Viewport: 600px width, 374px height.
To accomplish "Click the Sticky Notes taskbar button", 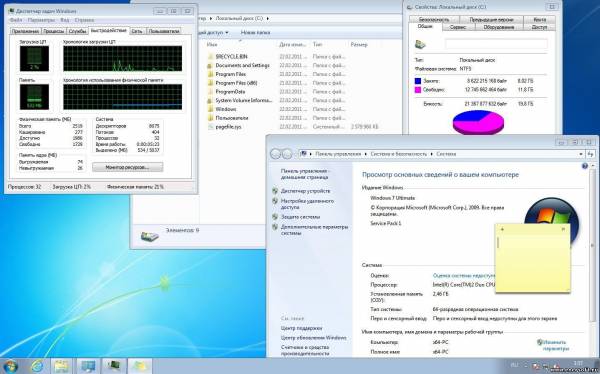I will (139, 366).
